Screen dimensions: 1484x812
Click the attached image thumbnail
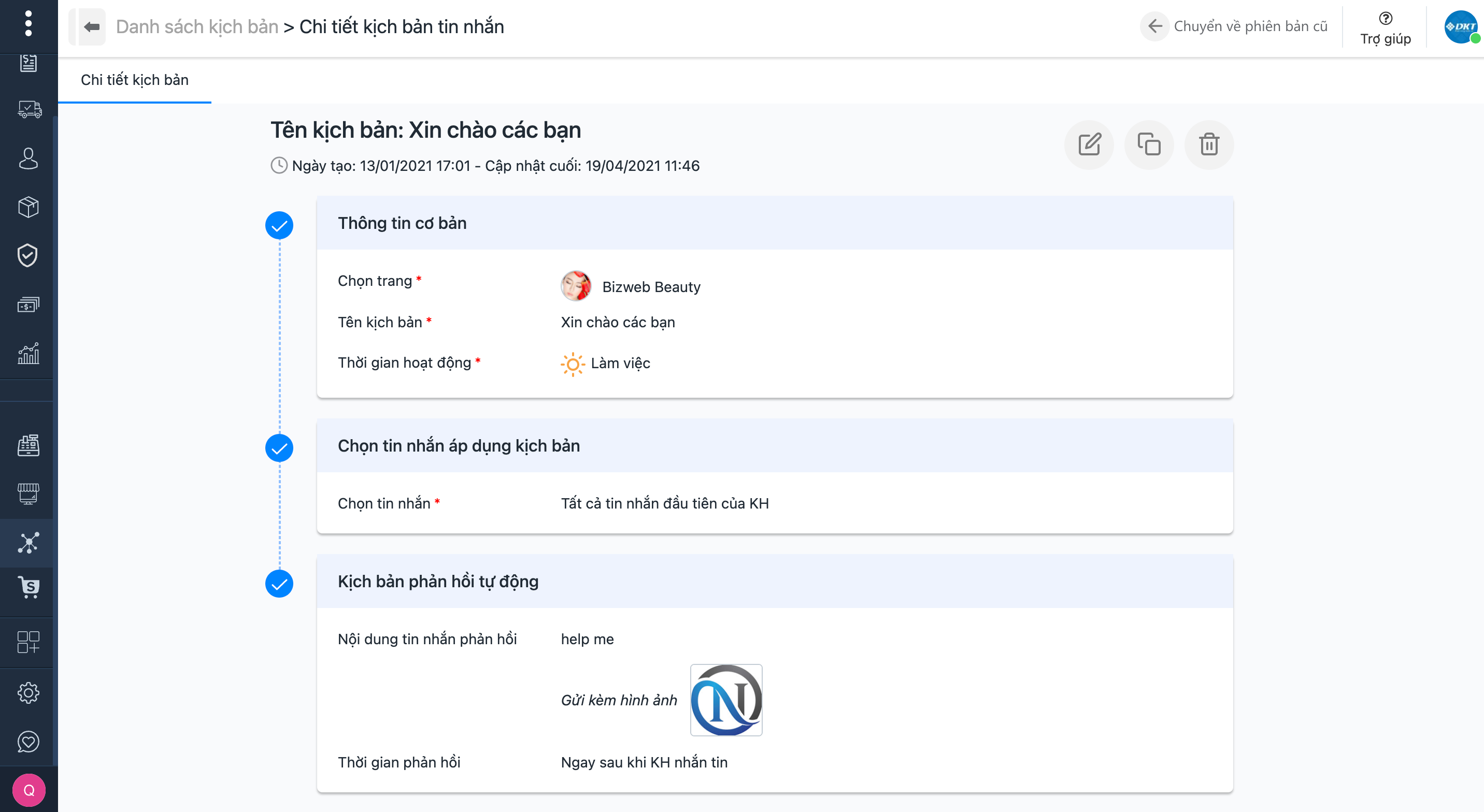(x=726, y=700)
